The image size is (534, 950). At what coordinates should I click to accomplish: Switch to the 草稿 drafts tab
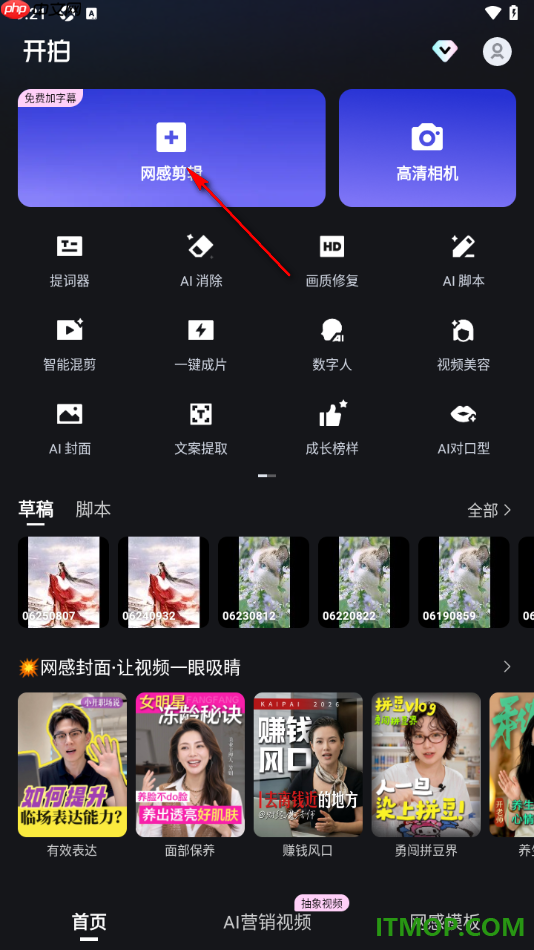coord(36,510)
